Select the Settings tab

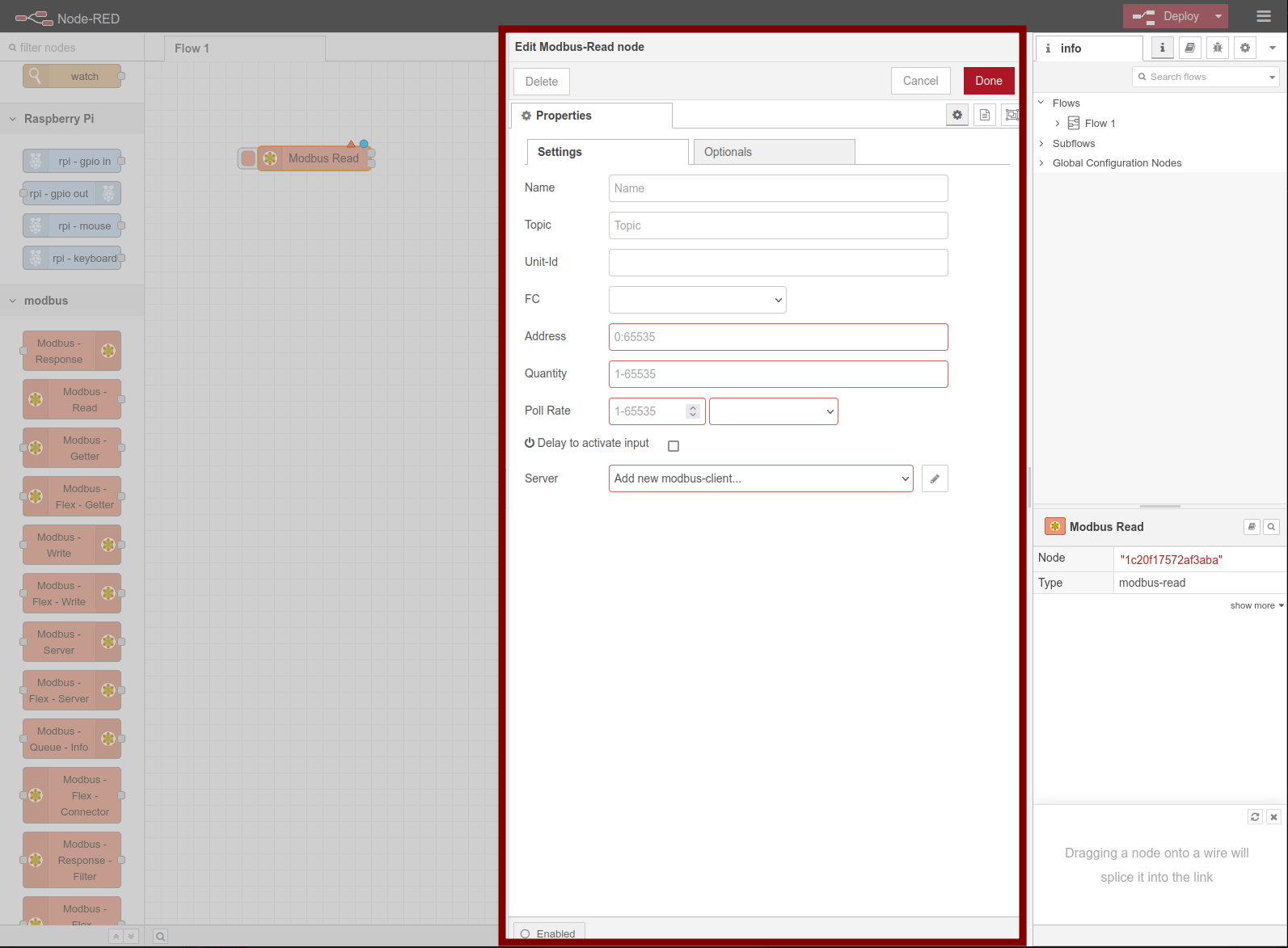(607, 152)
